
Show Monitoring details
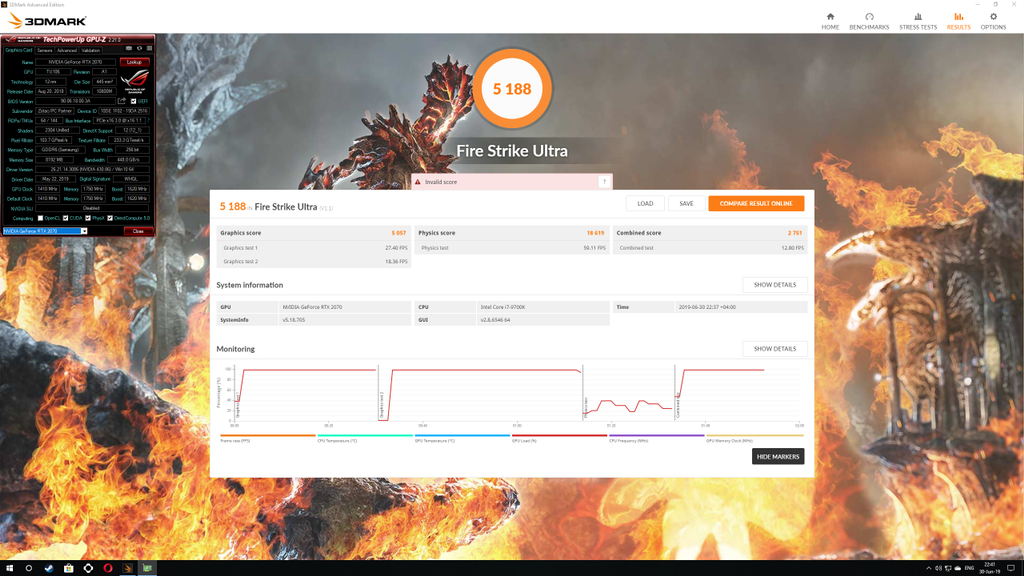tap(775, 349)
